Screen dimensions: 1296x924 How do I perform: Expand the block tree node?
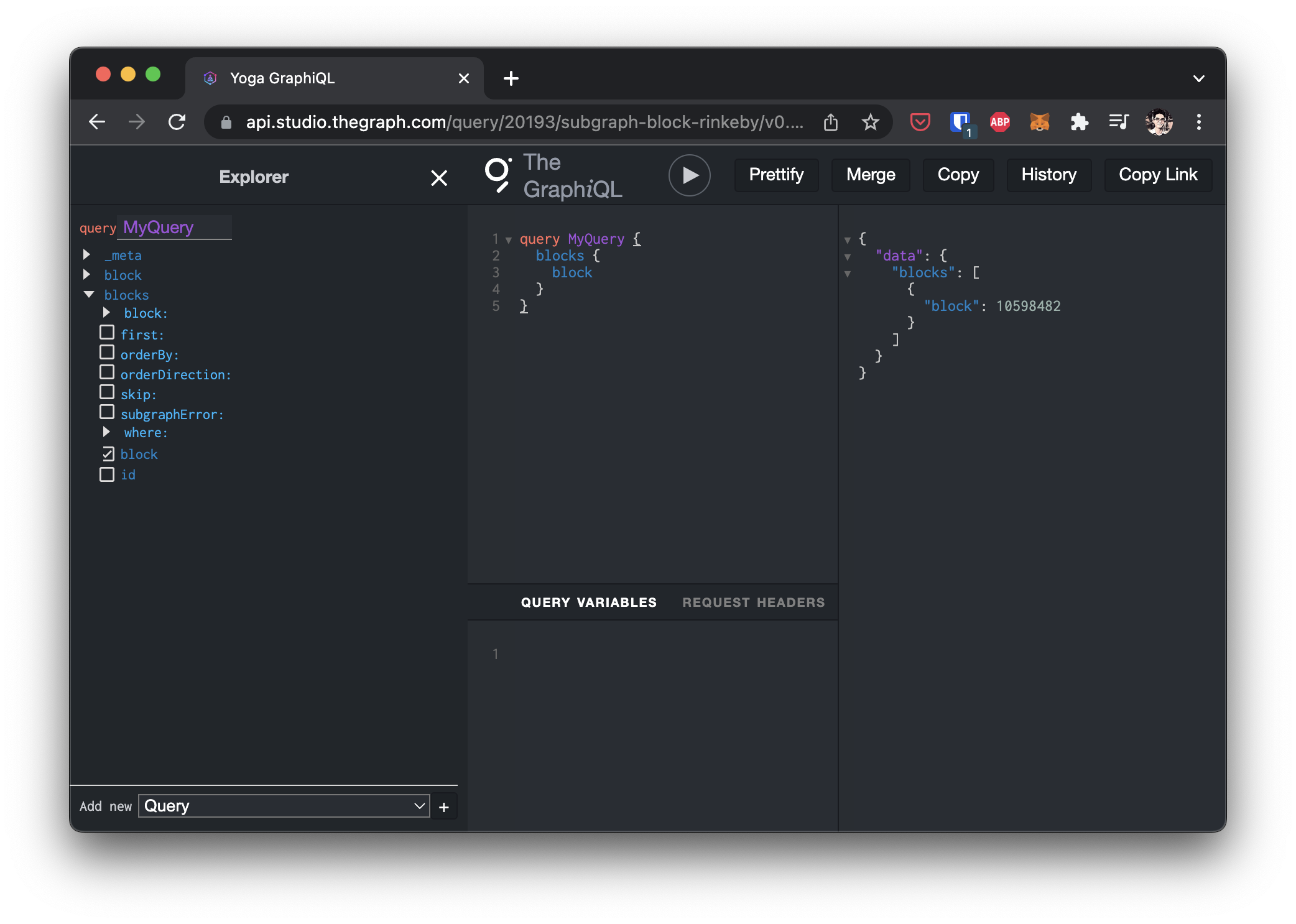[87, 274]
